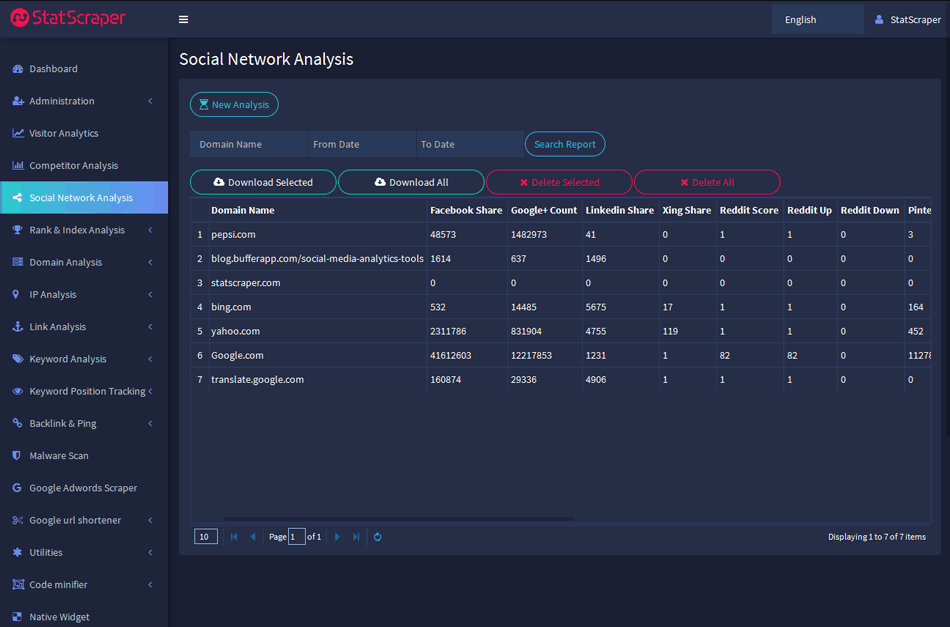This screenshot has height=627, width=950.
Task: Click the Download Selected button
Action: (x=263, y=182)
